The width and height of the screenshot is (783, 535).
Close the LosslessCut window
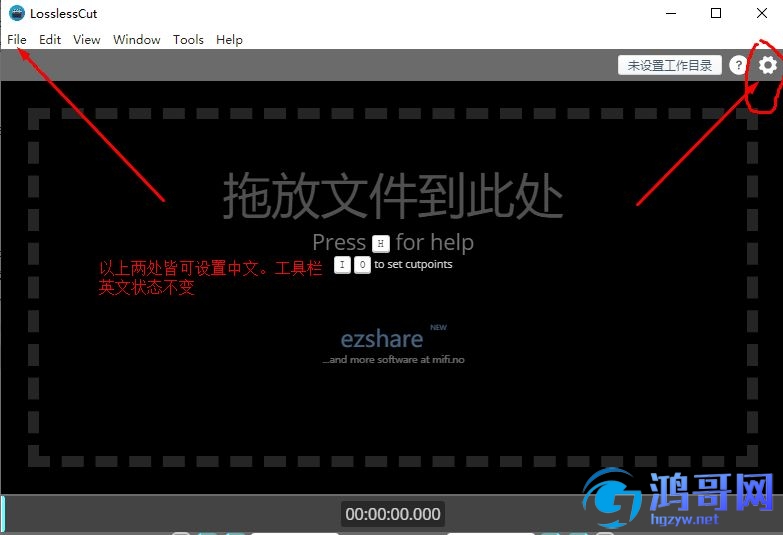pyautogui.click(x=762, y=13)
